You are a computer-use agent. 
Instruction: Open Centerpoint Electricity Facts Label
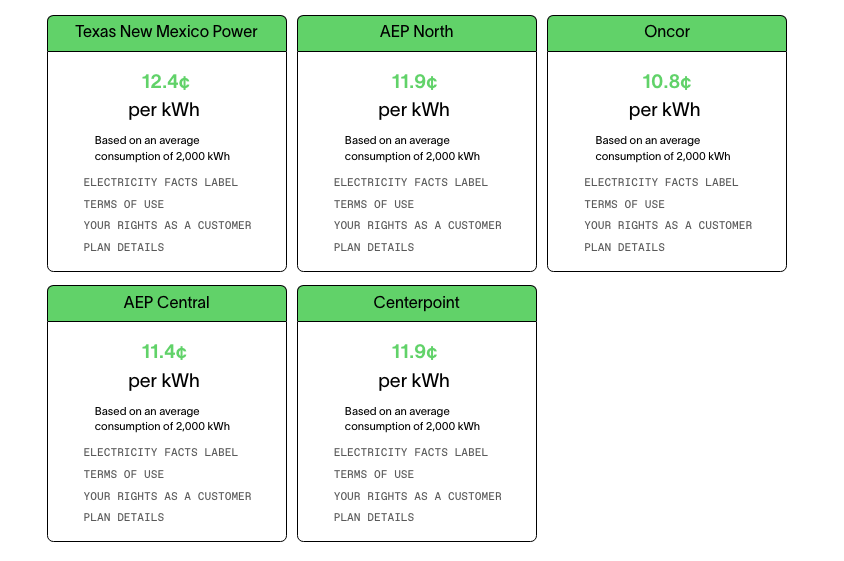pos(411,453)
